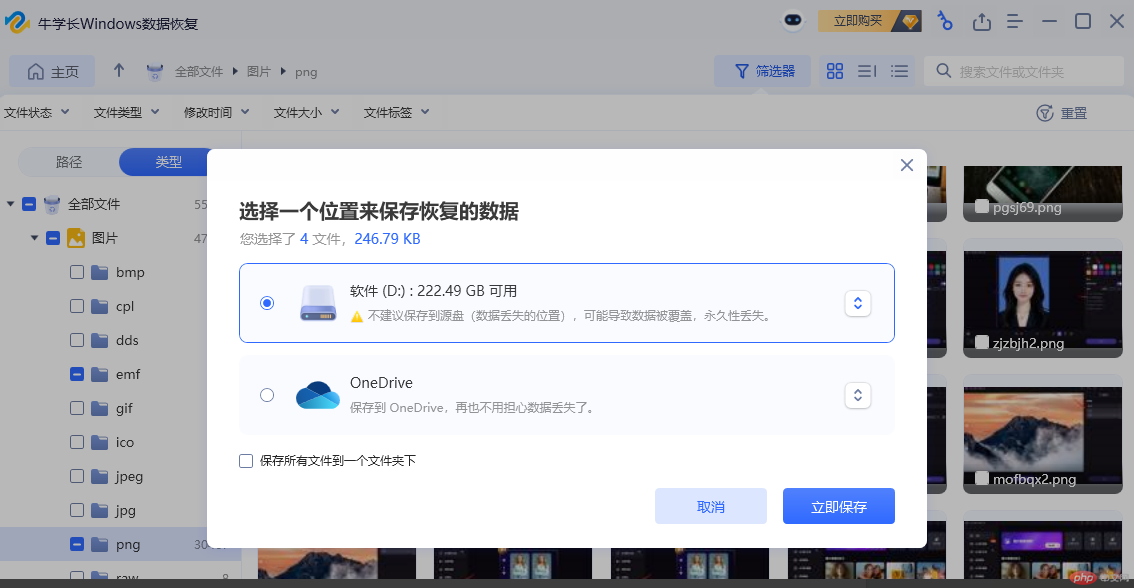Check the gif folder checkbox

(x=77, y=408)
